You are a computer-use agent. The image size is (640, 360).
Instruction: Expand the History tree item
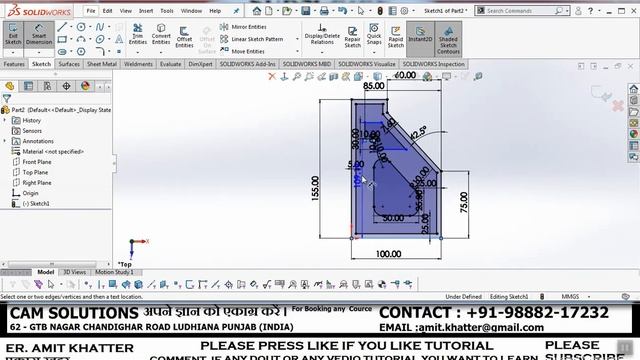click(x=5, y=120)
